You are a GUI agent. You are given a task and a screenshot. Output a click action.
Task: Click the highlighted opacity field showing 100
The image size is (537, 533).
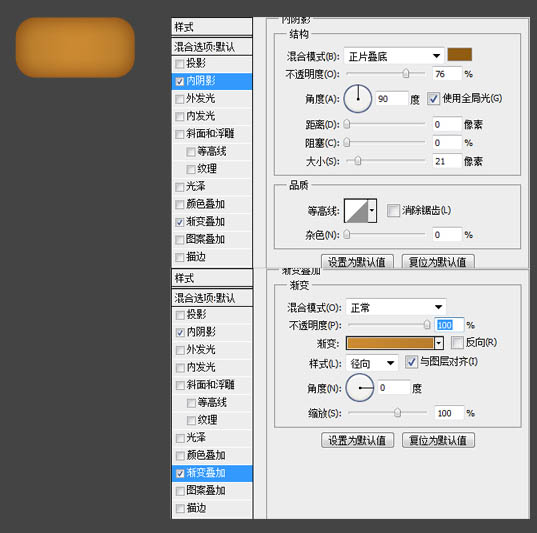(x=449, y=325)
